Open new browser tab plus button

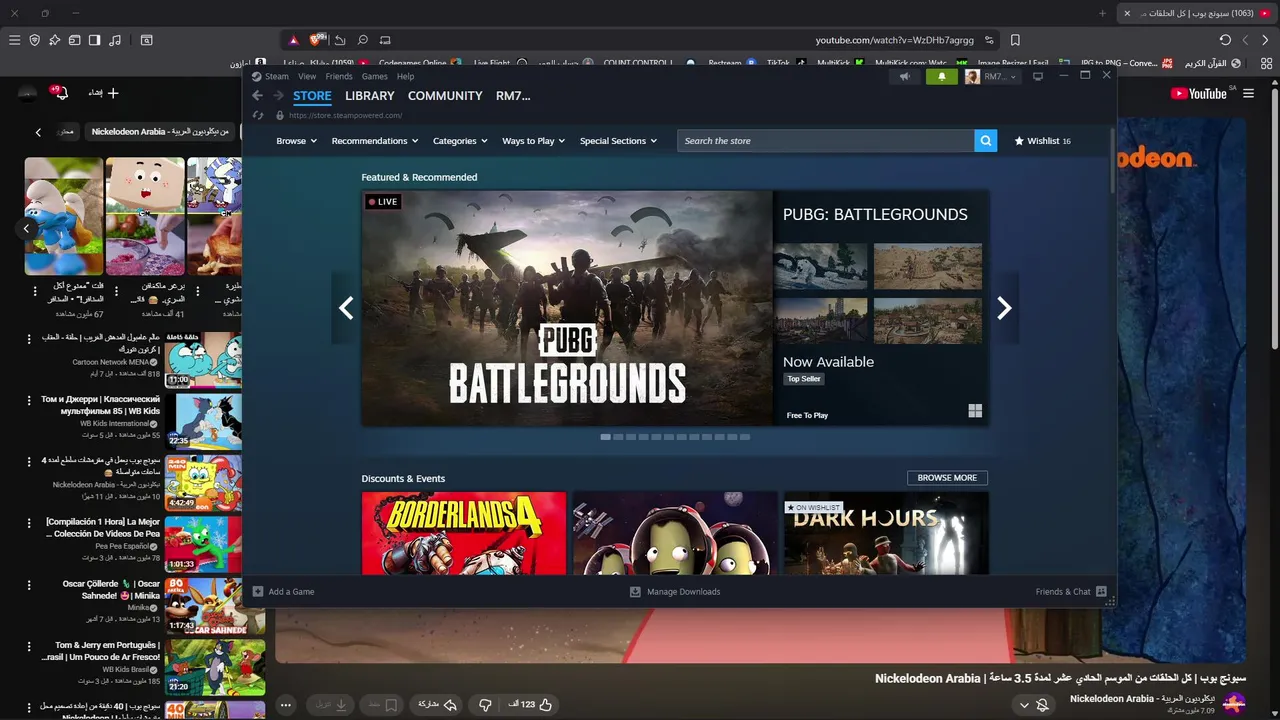click(1102, 13)
